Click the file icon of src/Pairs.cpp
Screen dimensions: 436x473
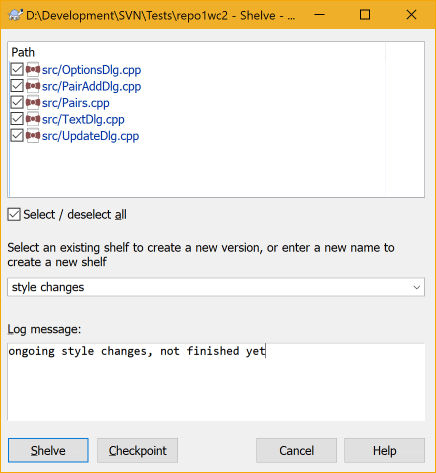pyautogui.click(x=33, y=103)
